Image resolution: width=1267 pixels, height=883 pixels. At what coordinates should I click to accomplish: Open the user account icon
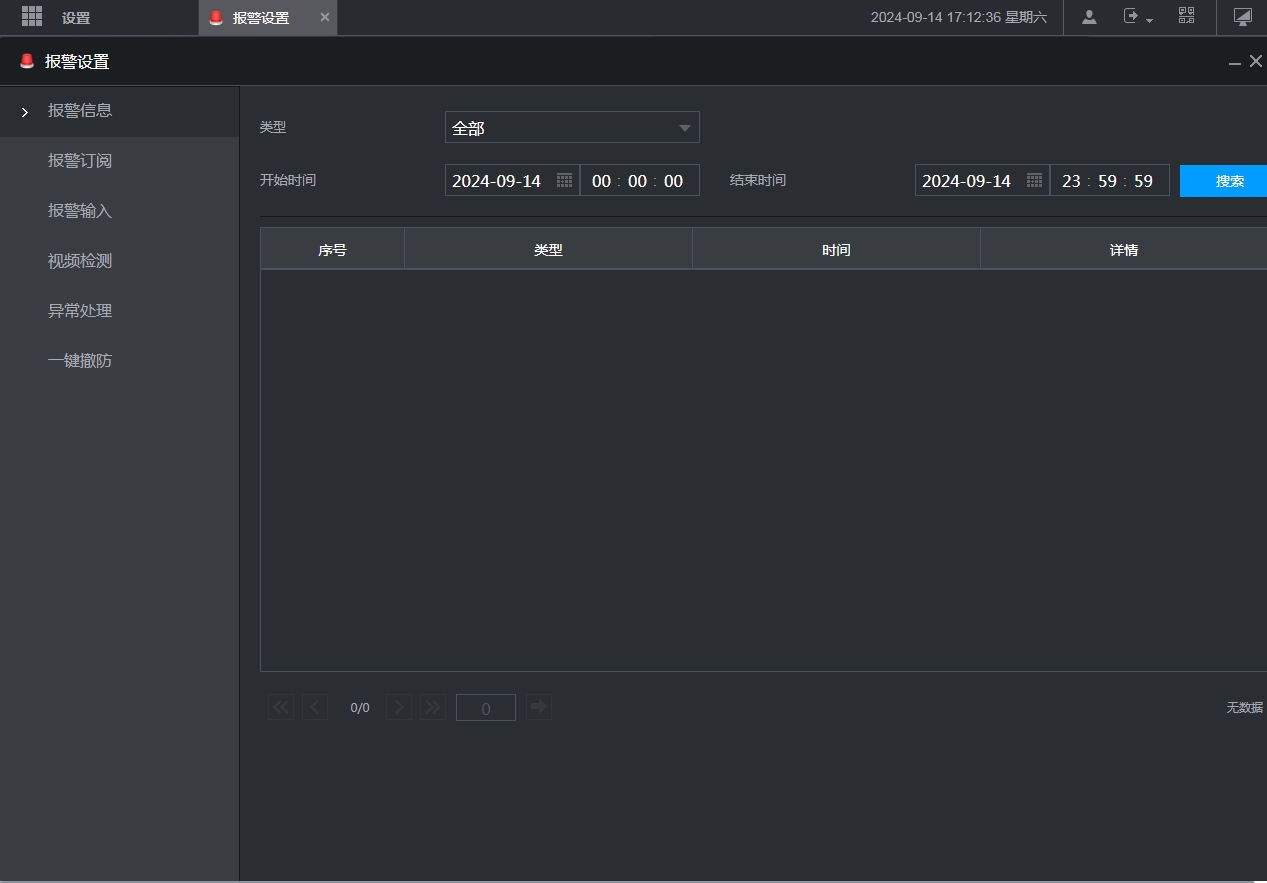click(1089, 16)
